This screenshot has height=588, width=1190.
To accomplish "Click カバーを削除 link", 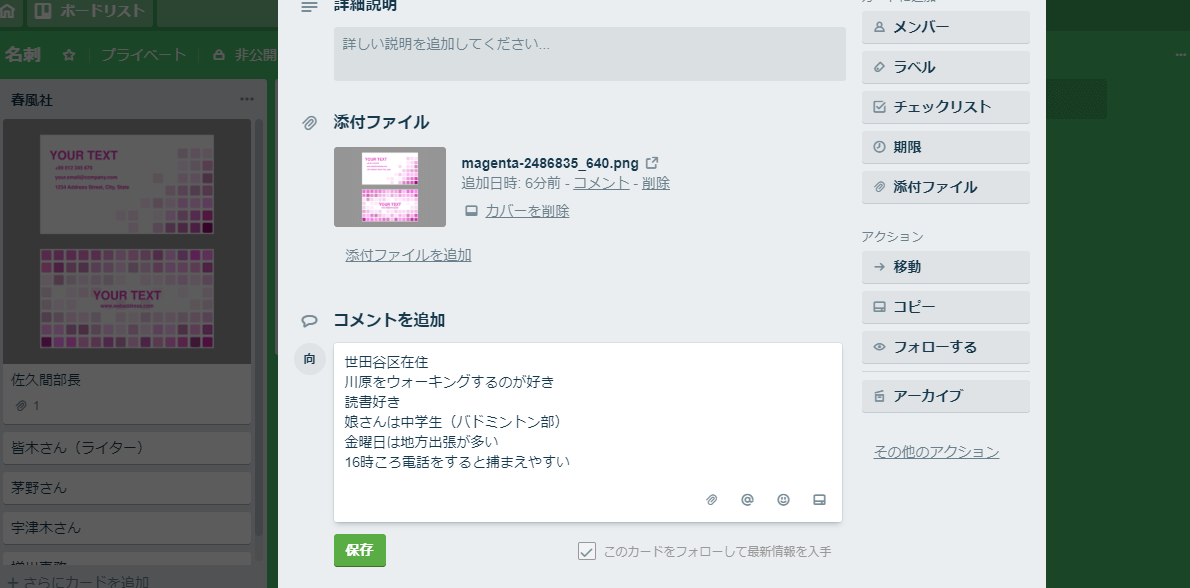I will tap(527, 211).
